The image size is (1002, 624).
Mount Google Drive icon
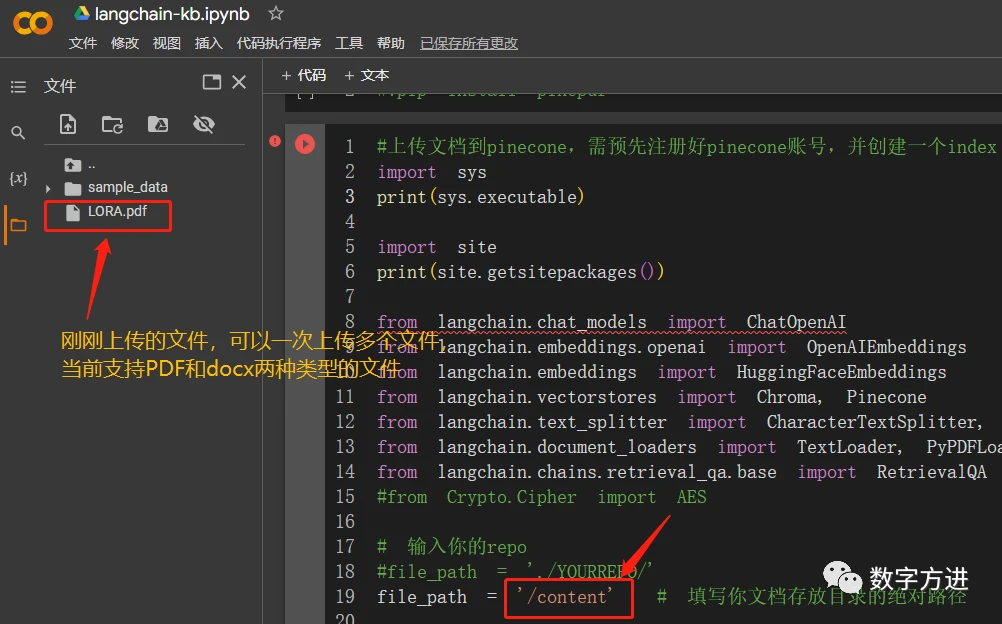(158, 124)
